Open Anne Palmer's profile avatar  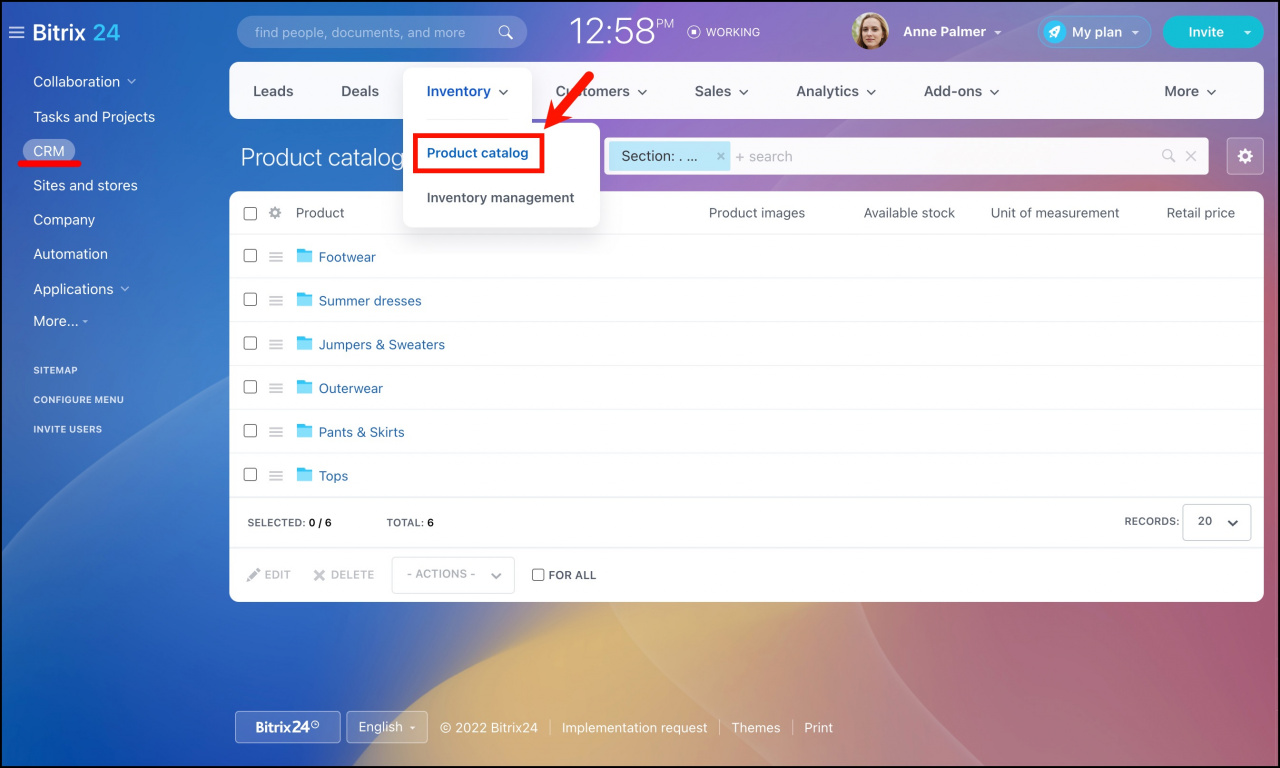[870, 32]
